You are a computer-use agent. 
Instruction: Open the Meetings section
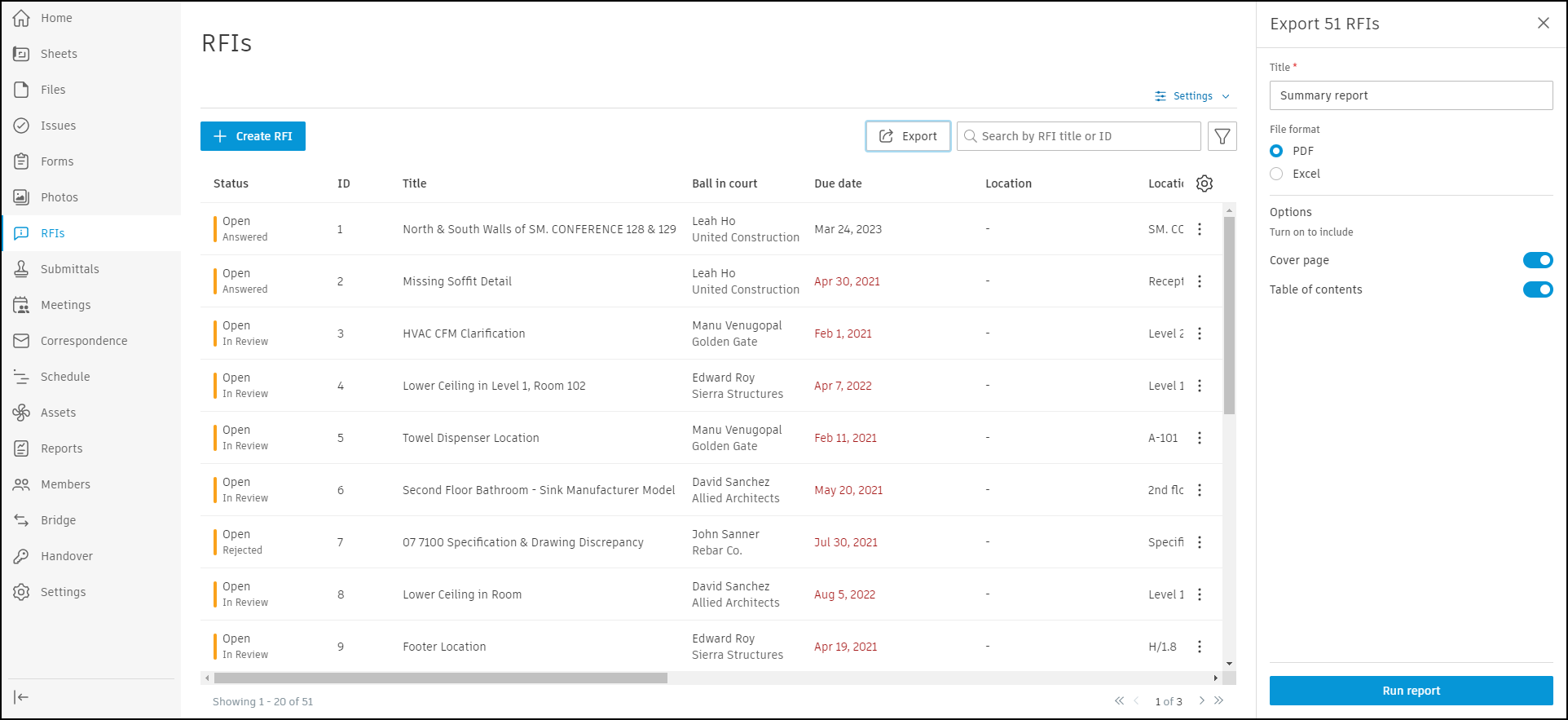tap(65, 305)
